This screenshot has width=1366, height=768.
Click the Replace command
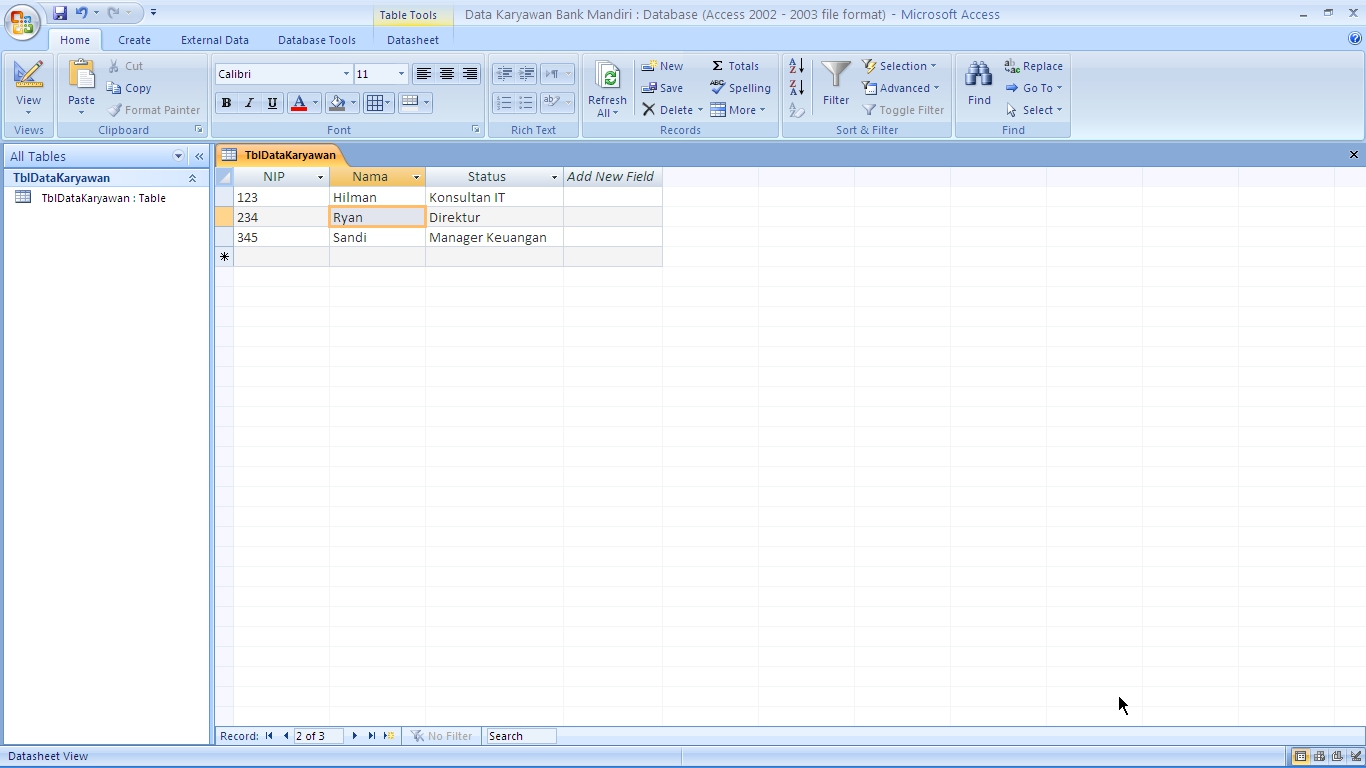coord(1034,66)
